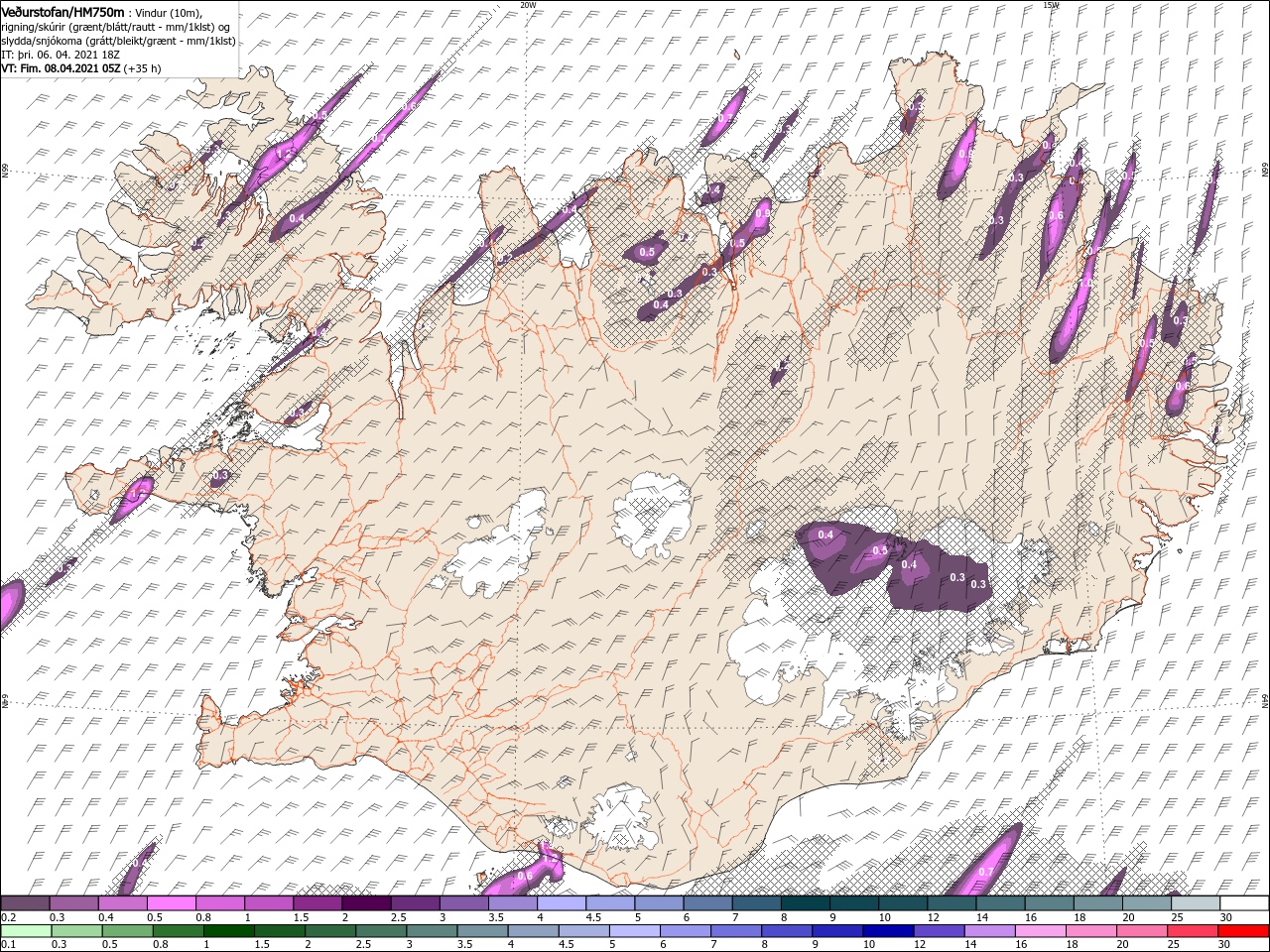
Task: Click the '2.5' label in the upper legend row
Action: click(398, 917)
